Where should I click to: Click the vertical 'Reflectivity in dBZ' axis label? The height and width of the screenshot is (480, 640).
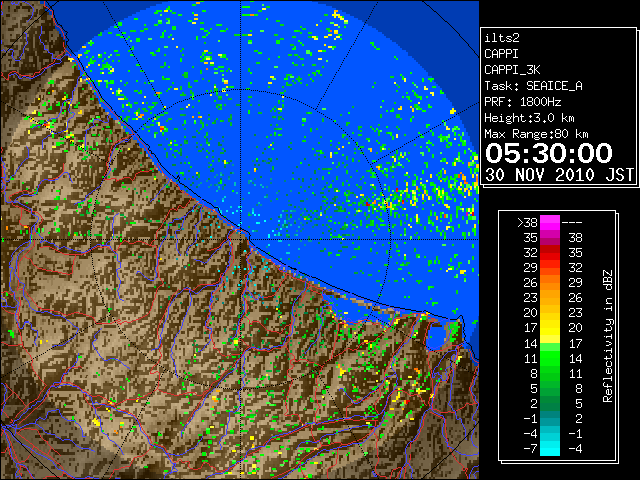click(x=607, y=336)
